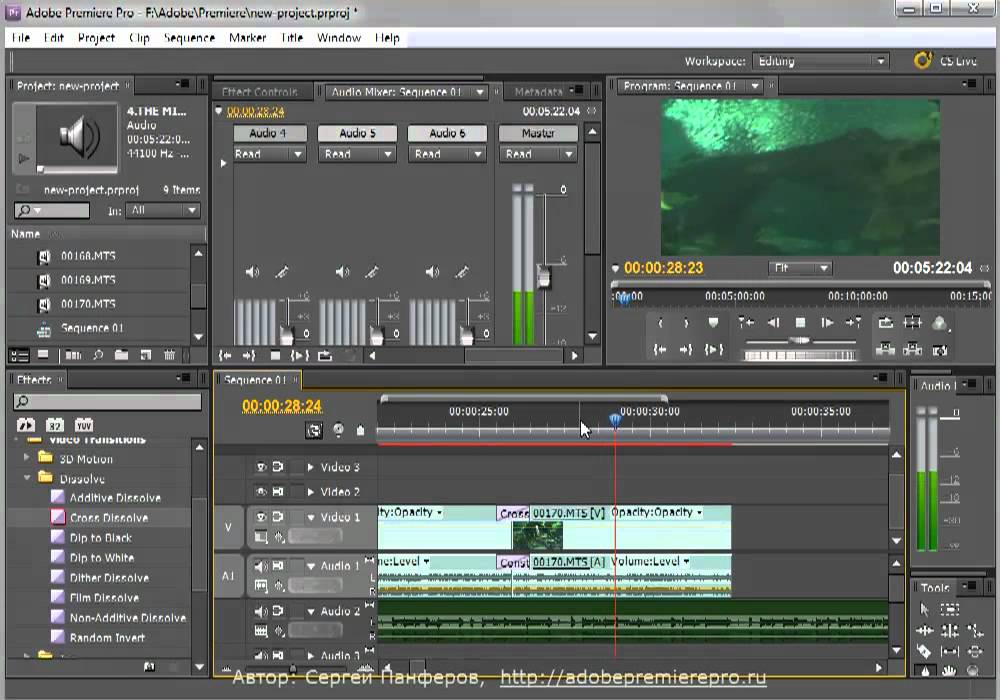Click Go to Out Point in Program monitor

686,349
